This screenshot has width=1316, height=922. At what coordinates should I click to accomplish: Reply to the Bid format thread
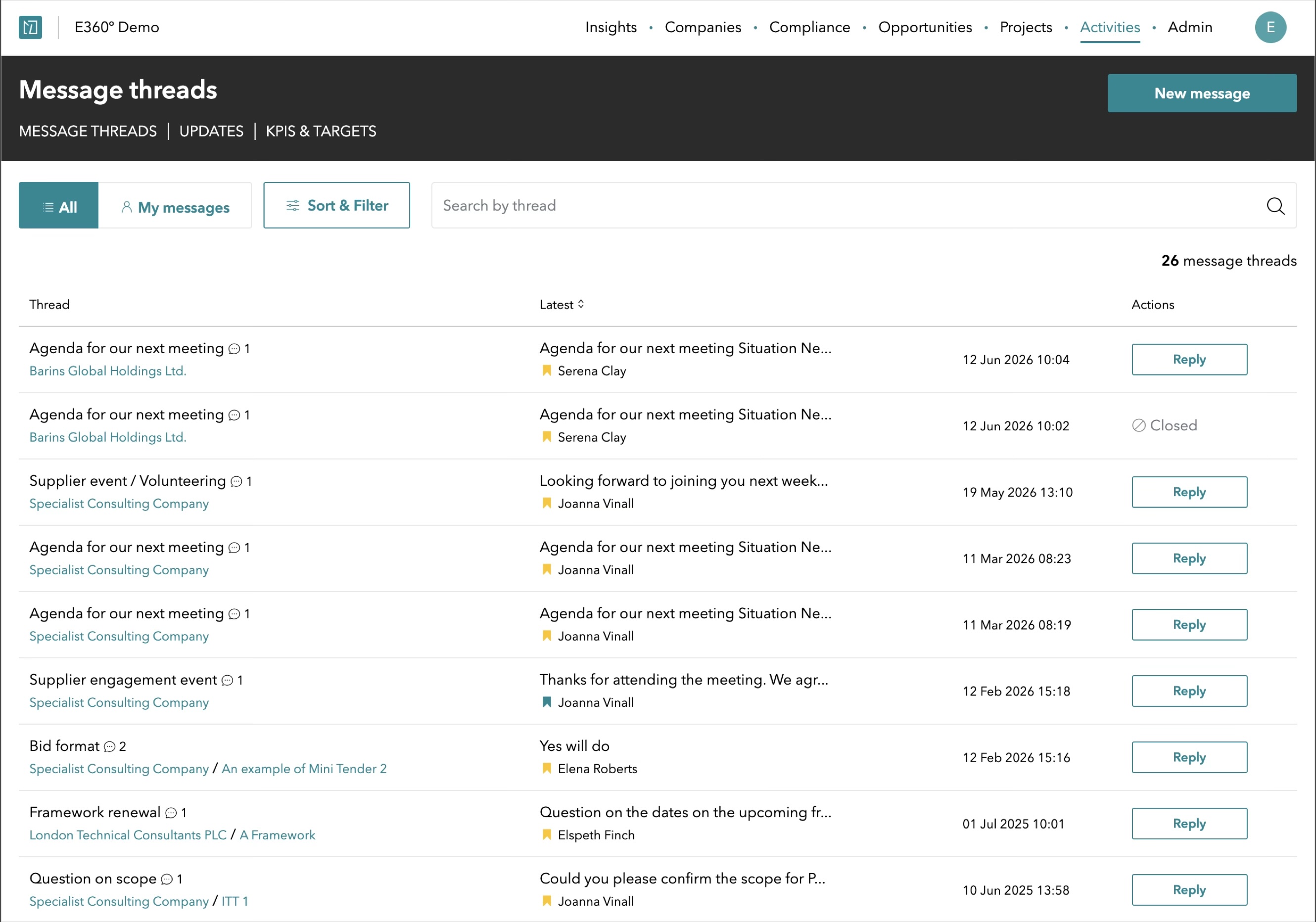1189,757
